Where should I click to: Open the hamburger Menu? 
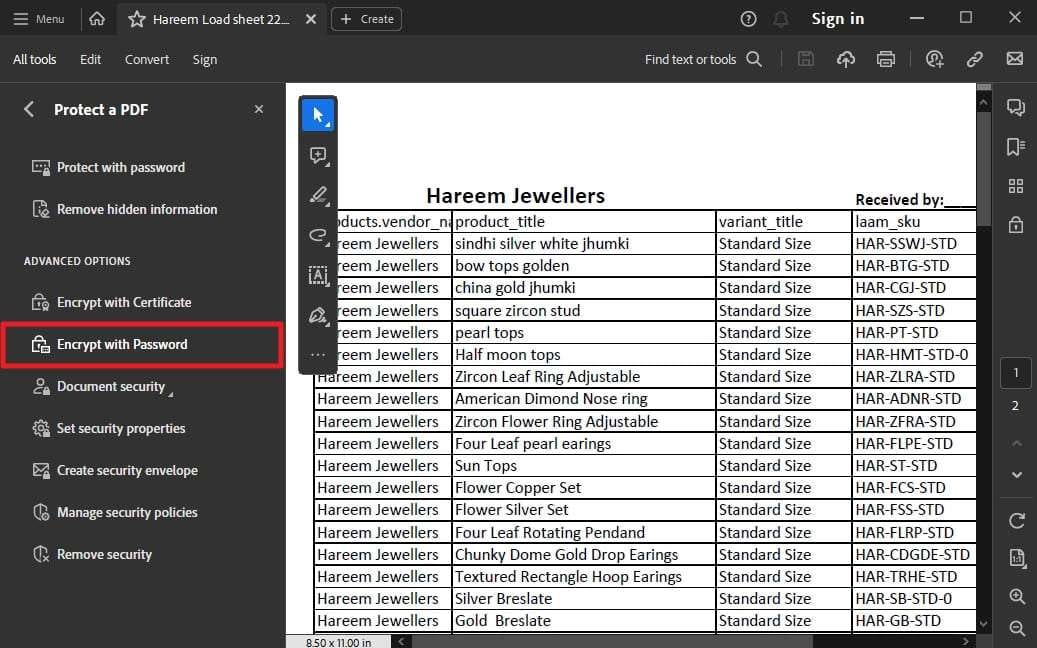coord(39,19)
